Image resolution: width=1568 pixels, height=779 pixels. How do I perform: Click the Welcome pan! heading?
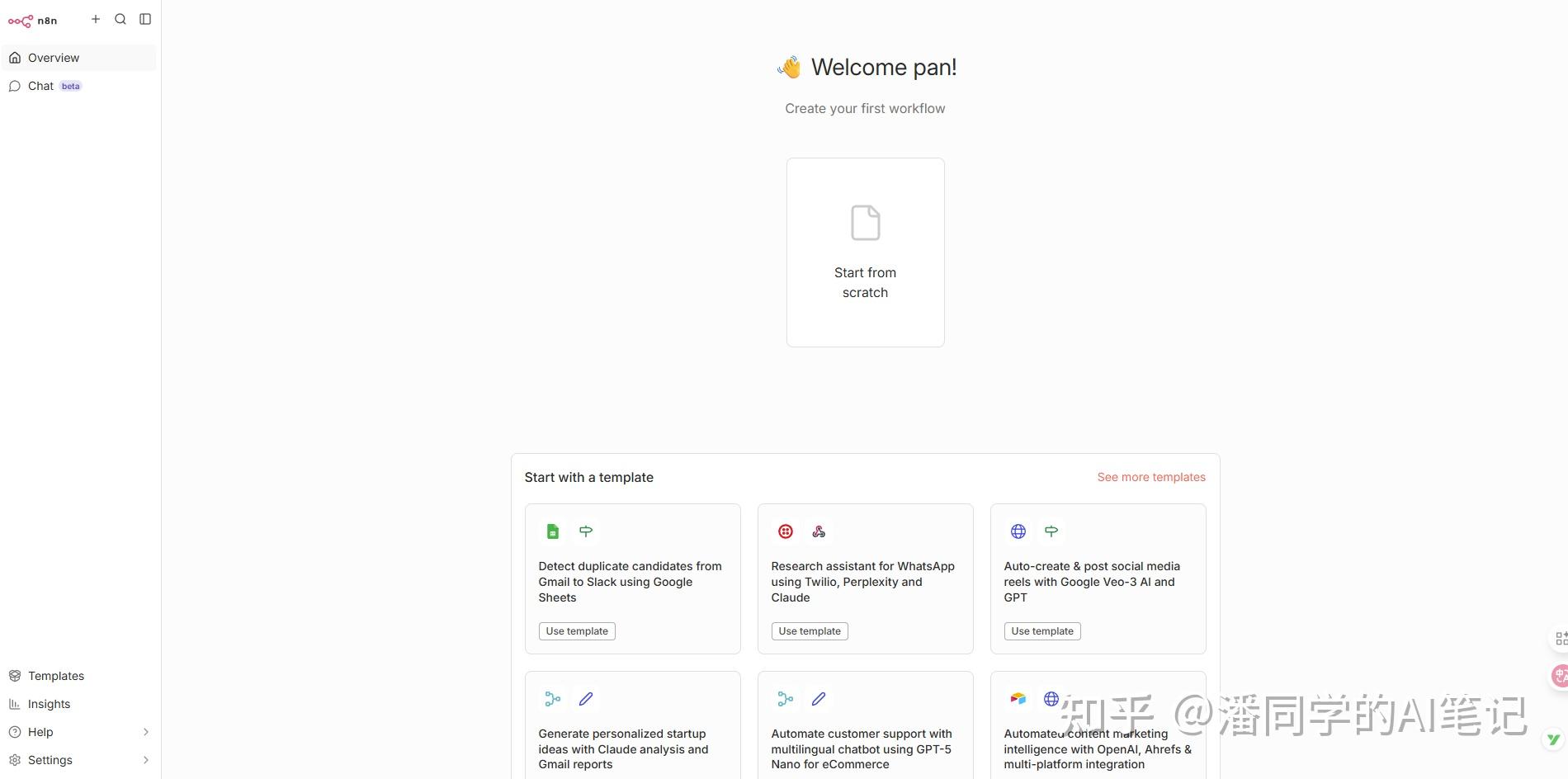click(884, 67)
